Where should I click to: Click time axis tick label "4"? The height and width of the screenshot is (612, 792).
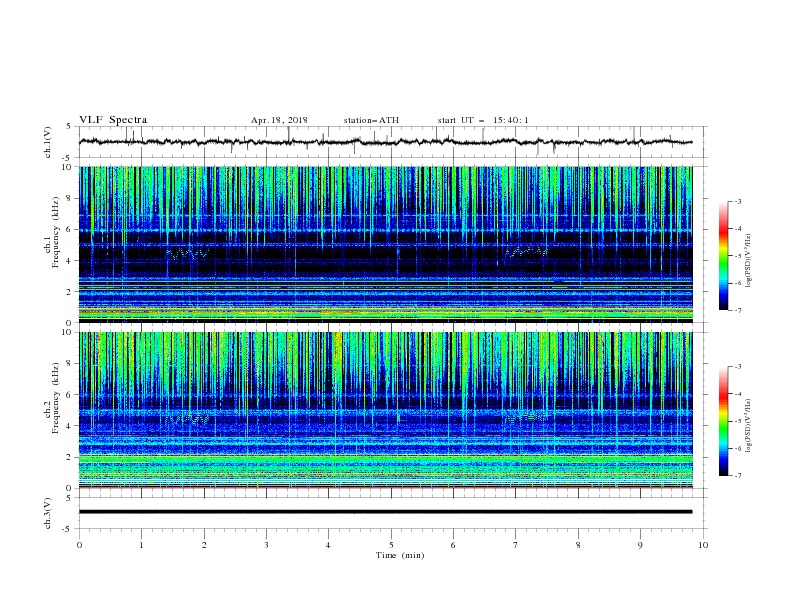click(329, 545)
